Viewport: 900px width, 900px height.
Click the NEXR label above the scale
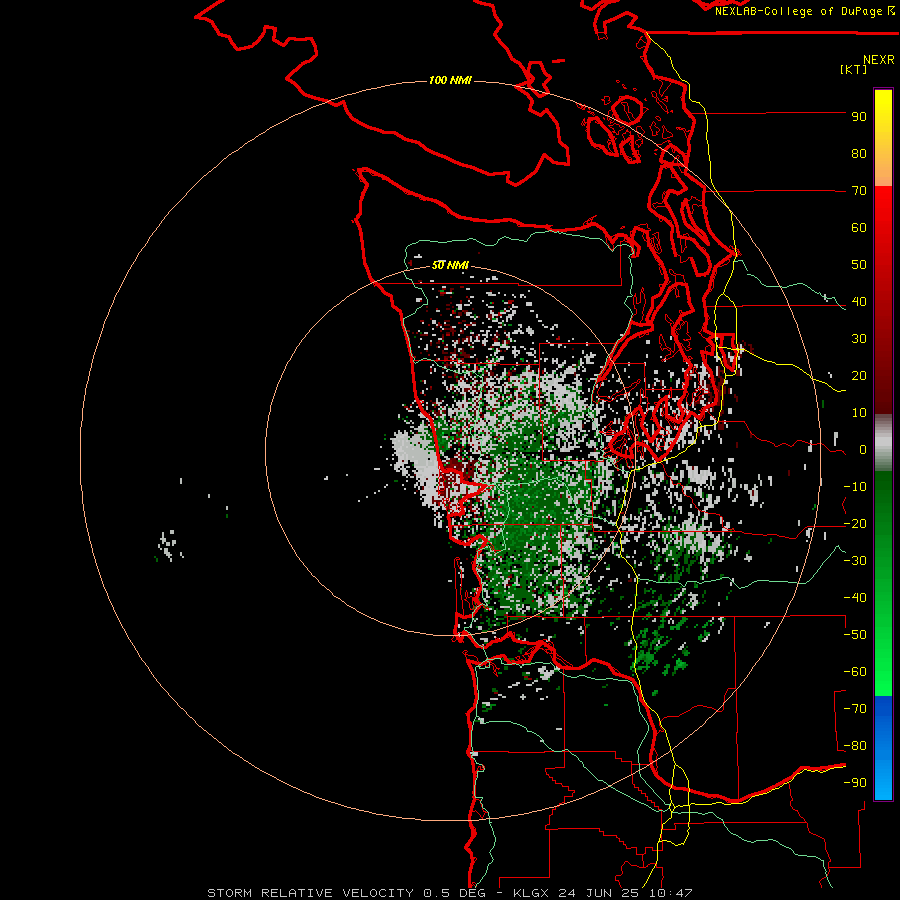click(879, 60)
